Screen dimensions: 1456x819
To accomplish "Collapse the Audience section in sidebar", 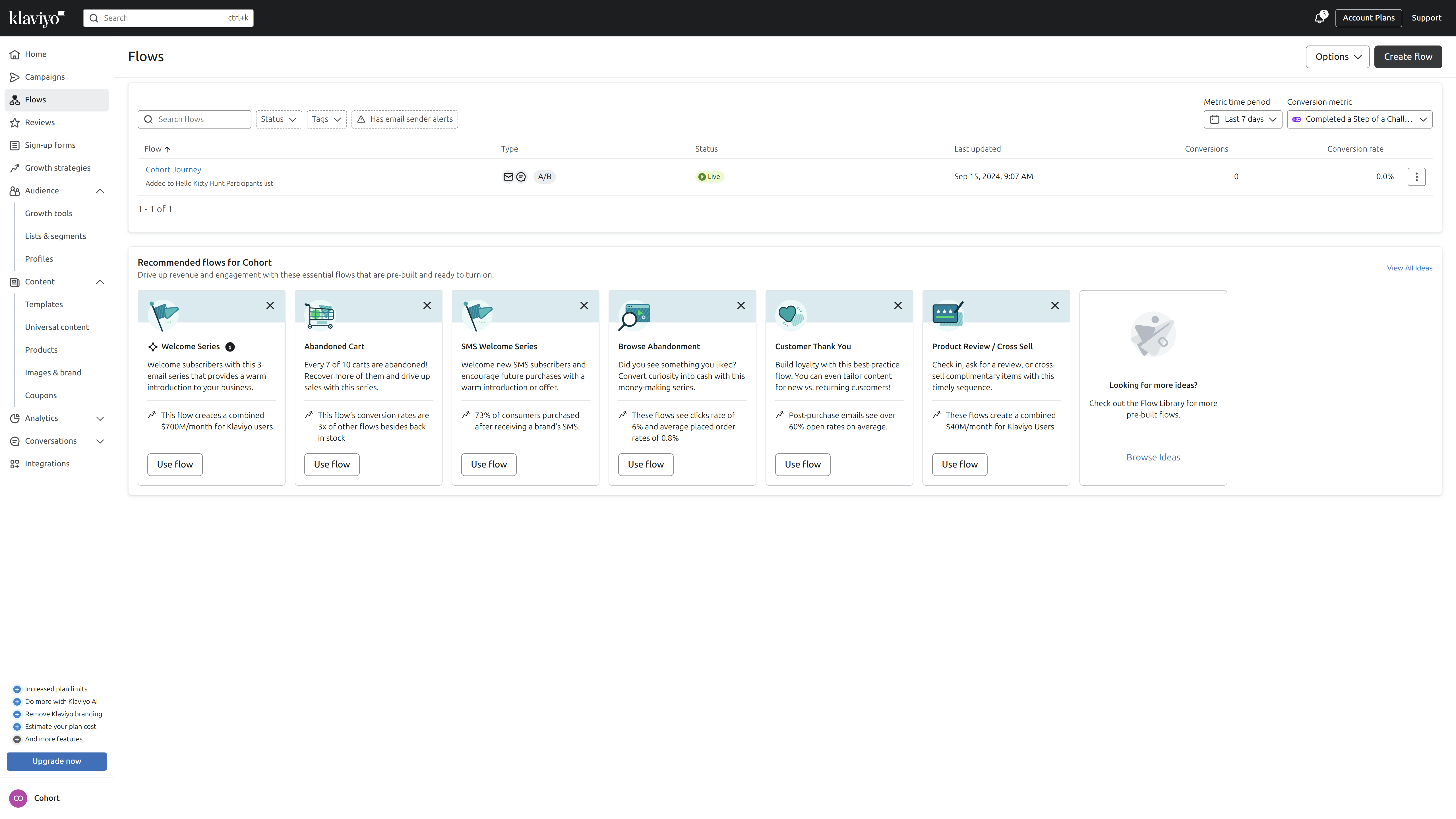I will (100, 191).
